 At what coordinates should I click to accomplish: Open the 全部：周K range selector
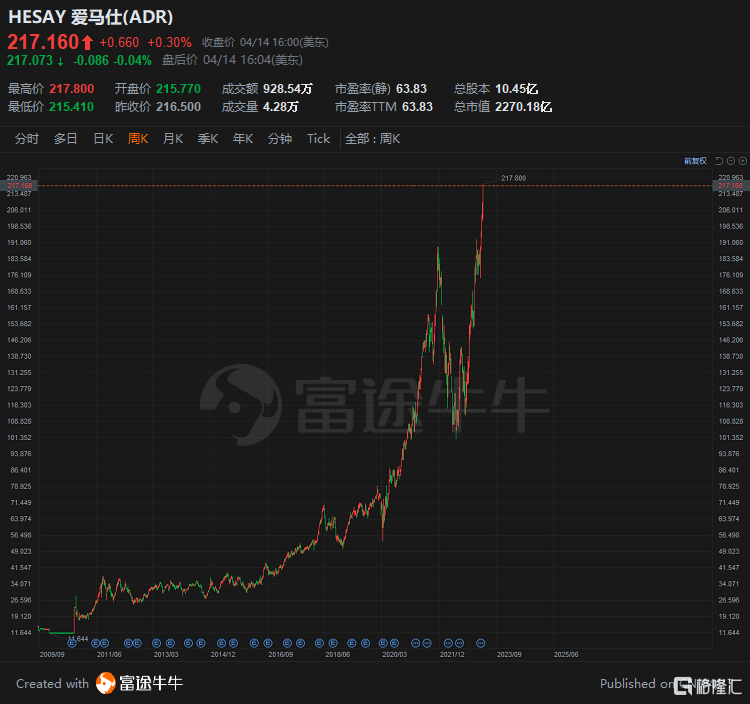point(373,139)
